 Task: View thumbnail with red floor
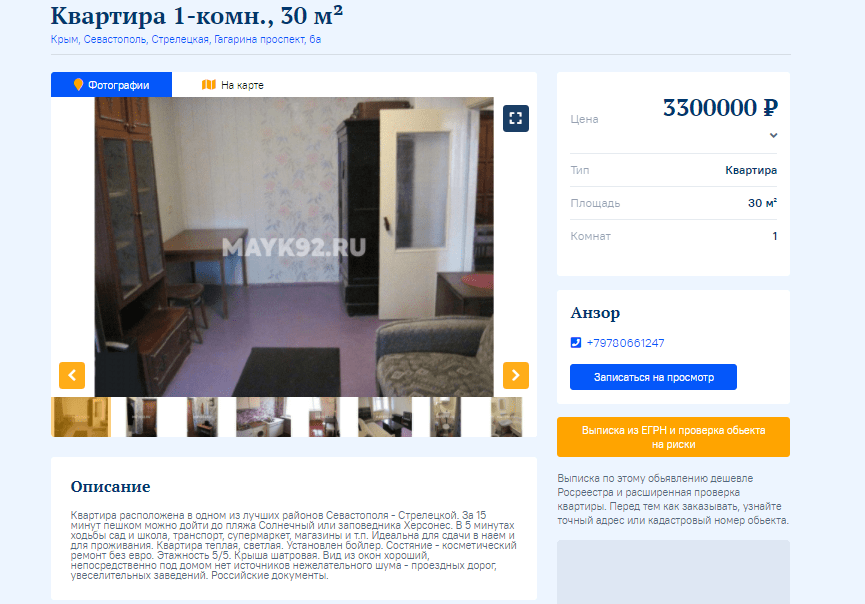pyautogui.click(x=324, y=417)
